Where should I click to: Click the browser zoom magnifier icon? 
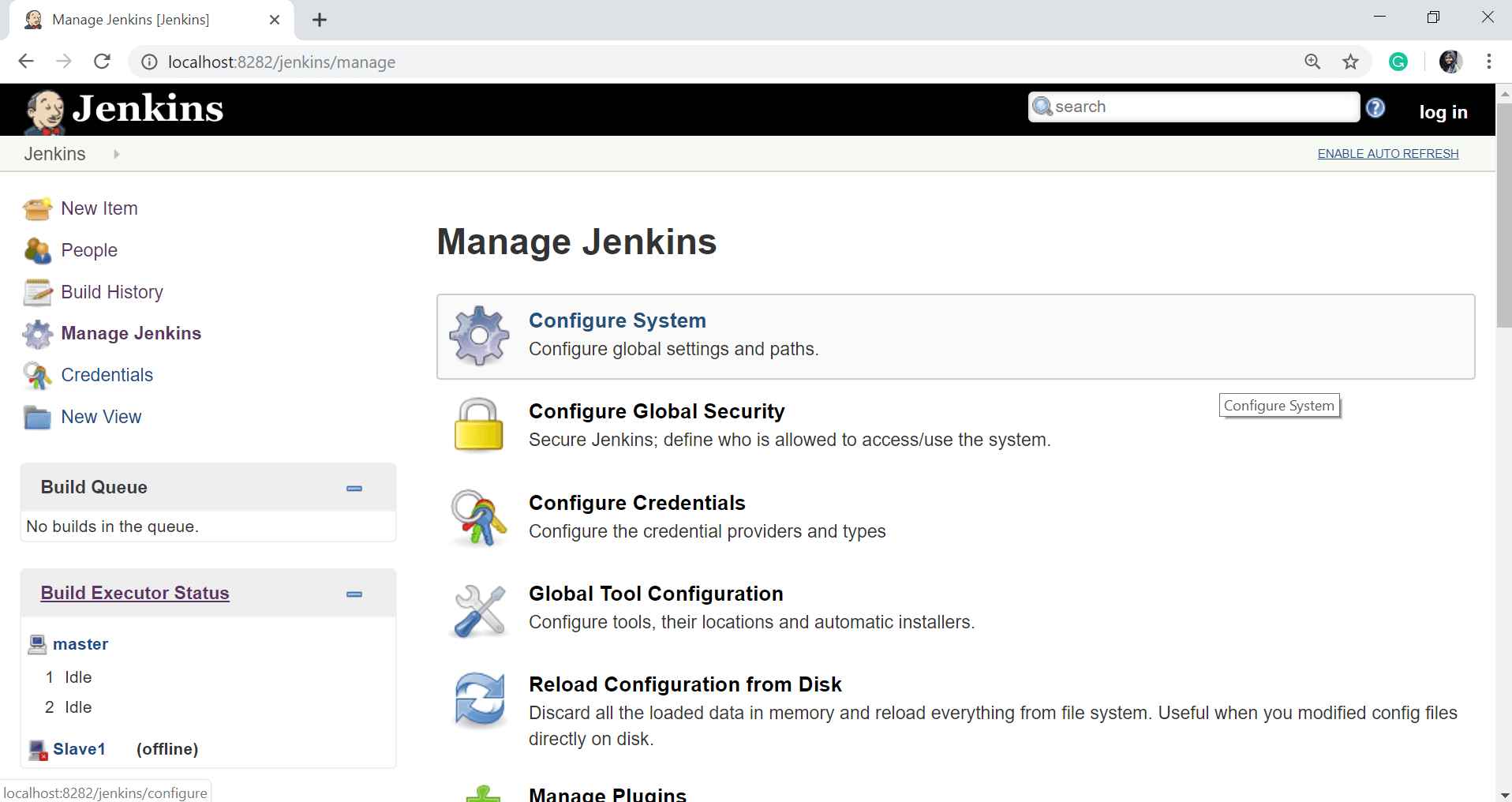1312,62
